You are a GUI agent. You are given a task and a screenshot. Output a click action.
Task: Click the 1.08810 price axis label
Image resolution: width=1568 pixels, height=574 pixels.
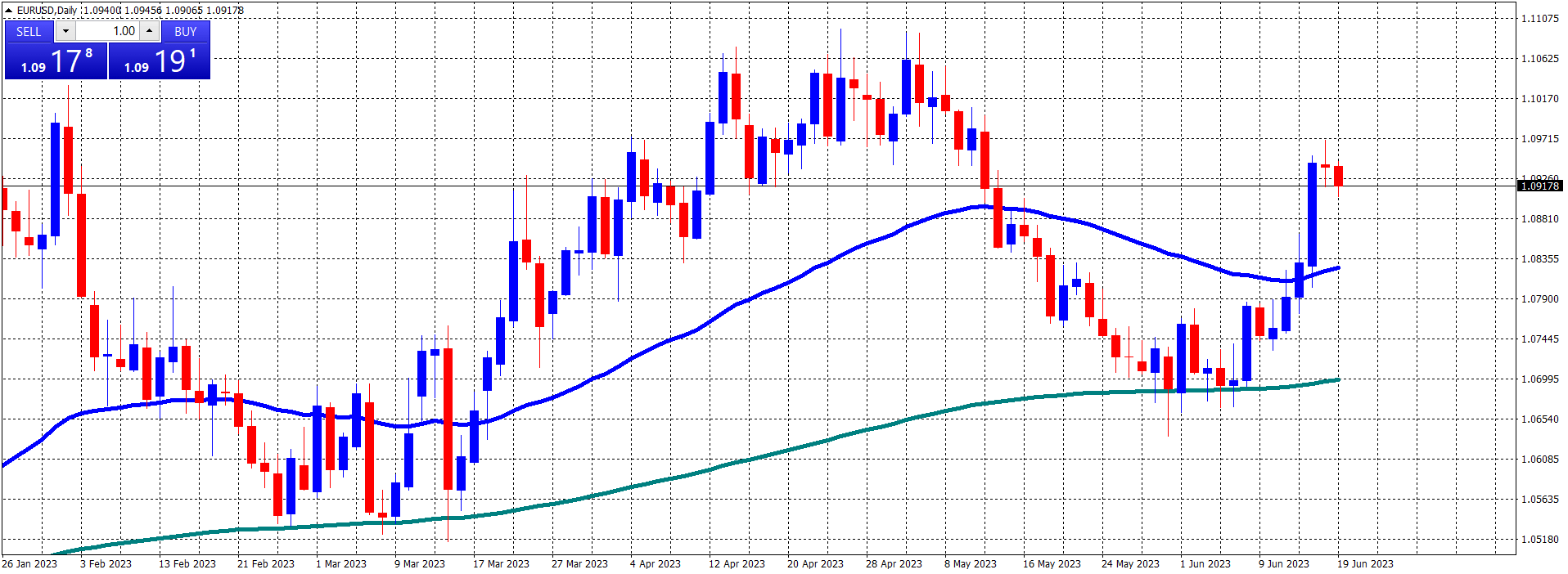tap(1539, 218)
